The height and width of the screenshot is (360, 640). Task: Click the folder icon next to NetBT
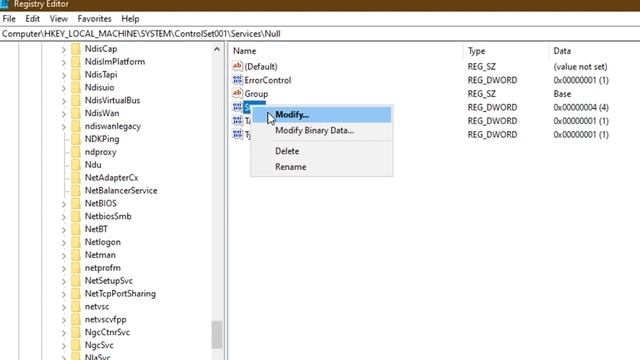[76, 229]
